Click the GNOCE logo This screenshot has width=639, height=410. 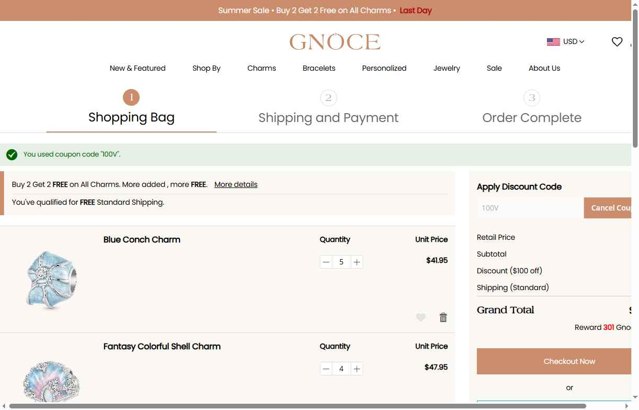tap(335, 42)
